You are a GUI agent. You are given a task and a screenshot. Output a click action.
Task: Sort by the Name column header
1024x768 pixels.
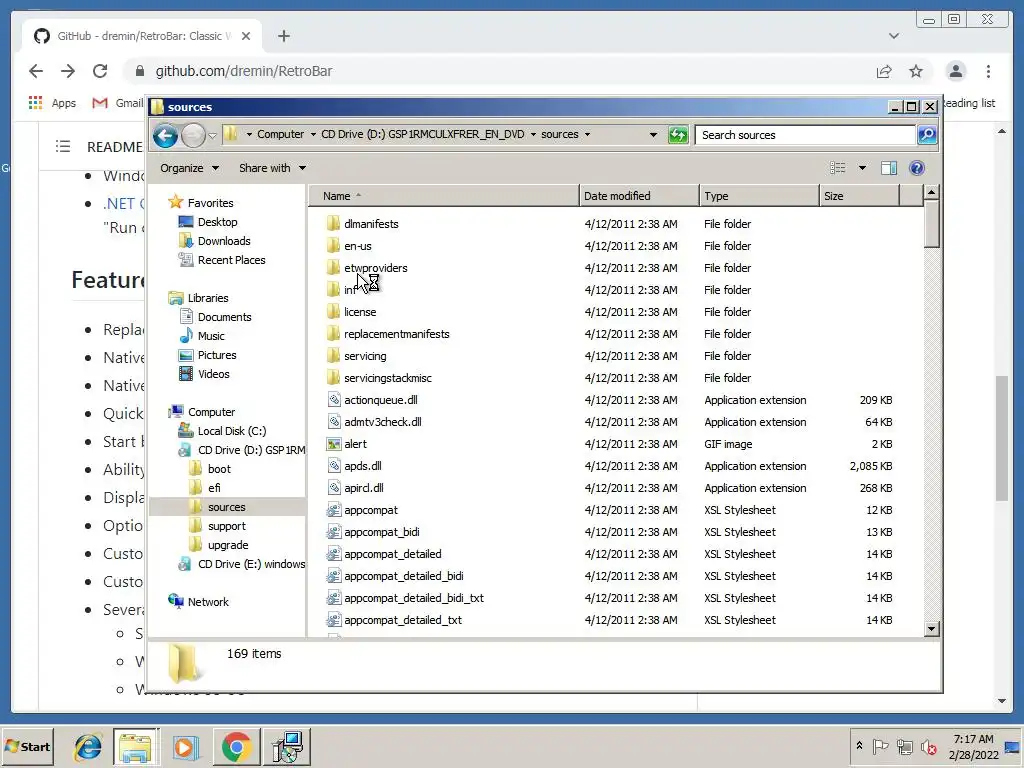point(443,196)
